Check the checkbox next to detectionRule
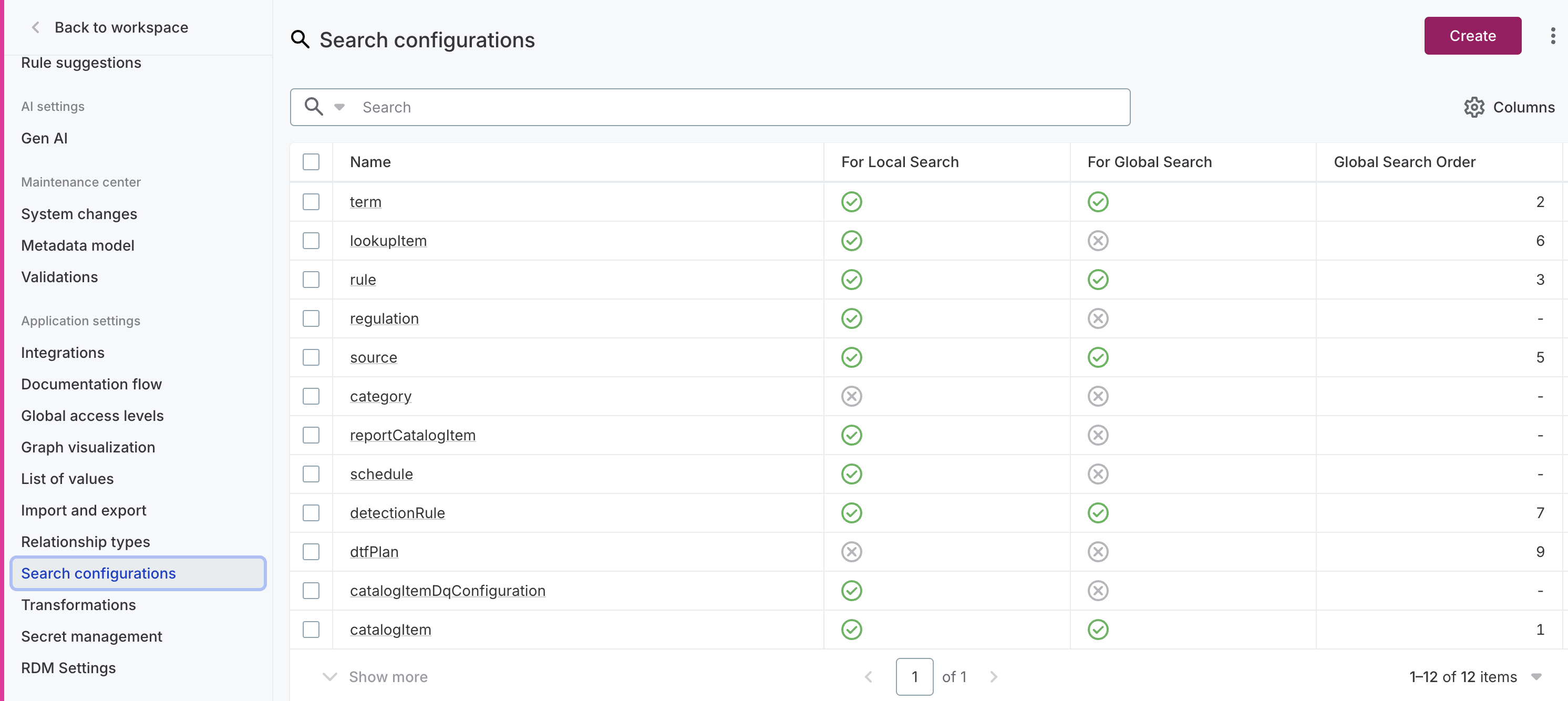The image size is (1568, 701). pos(311,512)
